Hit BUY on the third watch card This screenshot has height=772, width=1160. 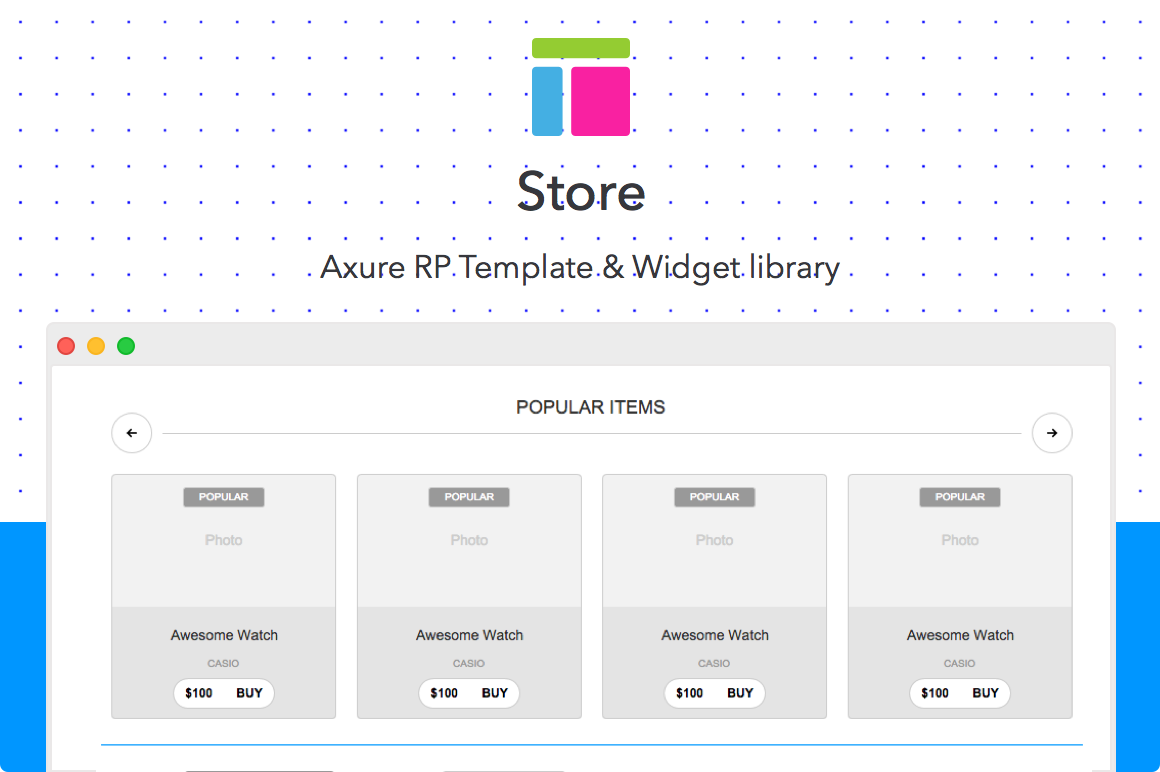[740, 693]
